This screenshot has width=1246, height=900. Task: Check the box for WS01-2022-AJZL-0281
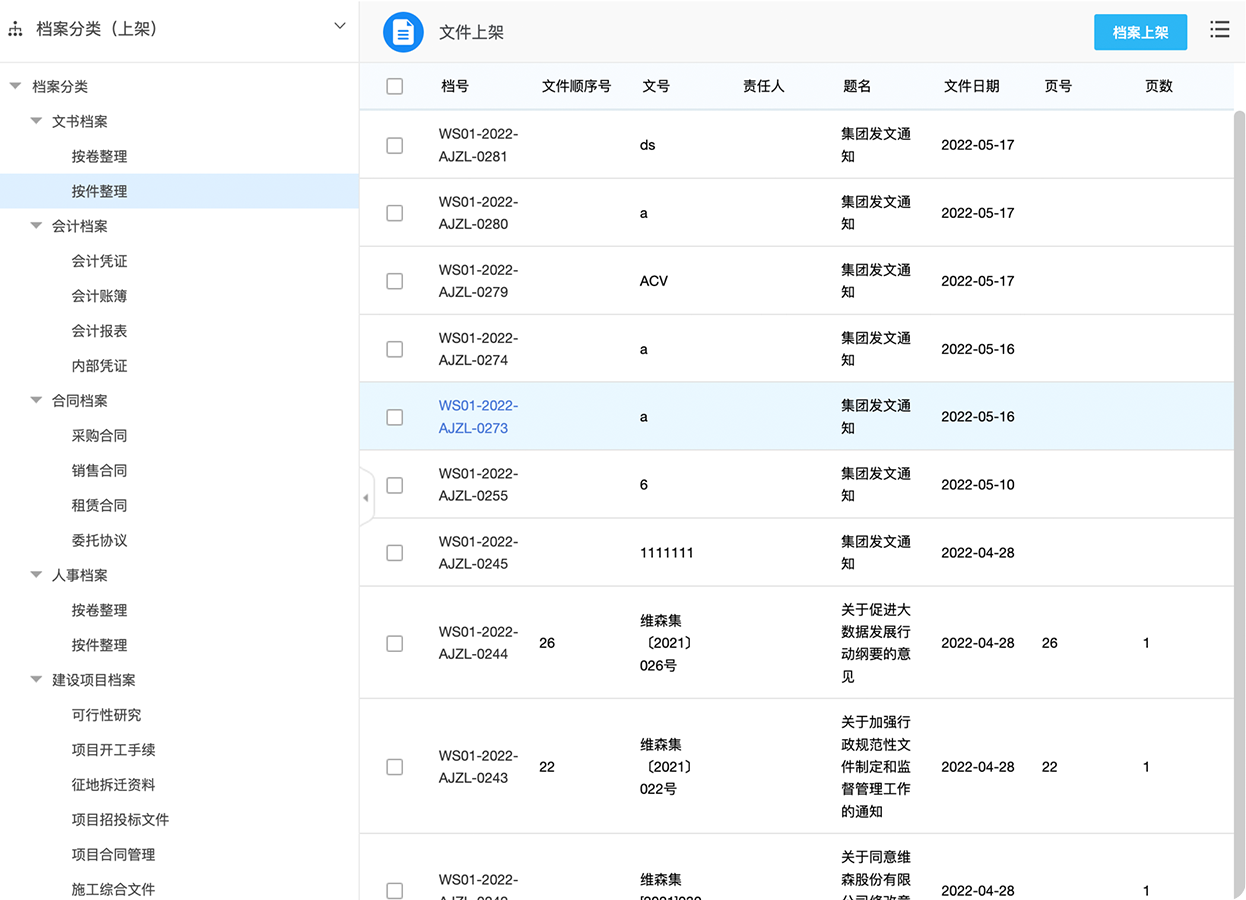pyautogui.click(x=395, y=145)
